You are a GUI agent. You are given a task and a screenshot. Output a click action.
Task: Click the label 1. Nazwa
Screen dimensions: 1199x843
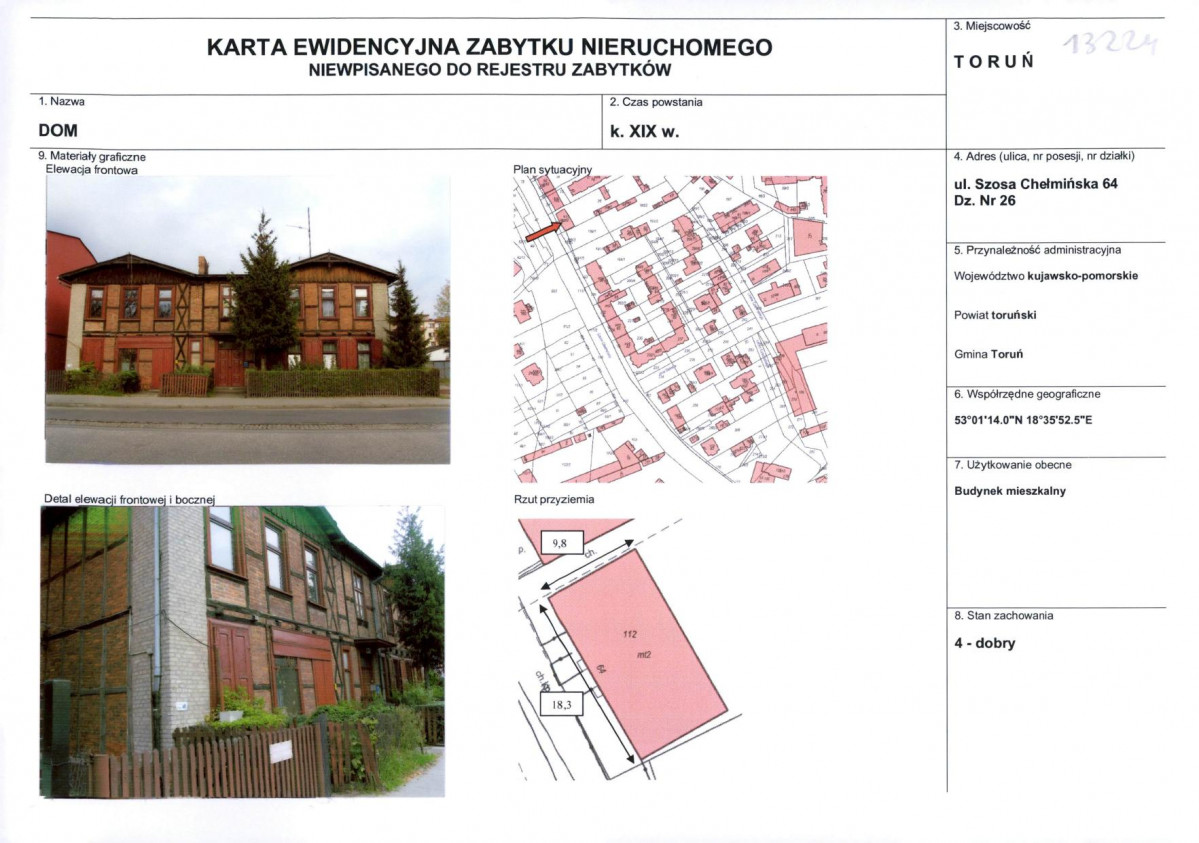pyautogui.click(x=62, y=101)
